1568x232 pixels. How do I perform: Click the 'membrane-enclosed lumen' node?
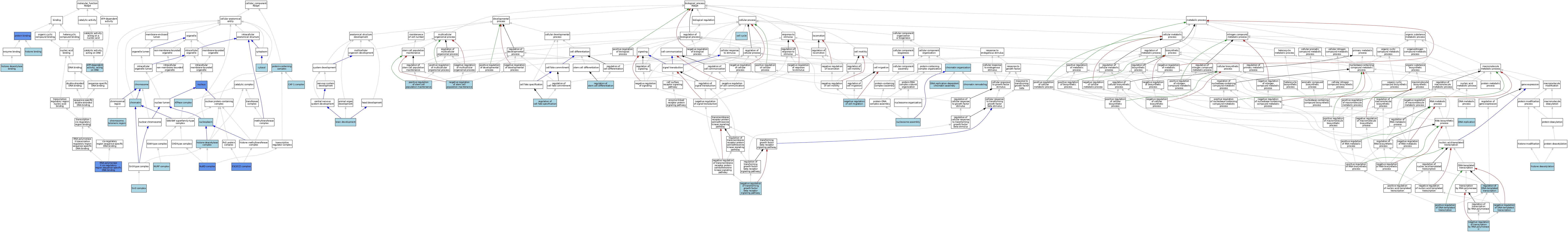tap(156, 36)
